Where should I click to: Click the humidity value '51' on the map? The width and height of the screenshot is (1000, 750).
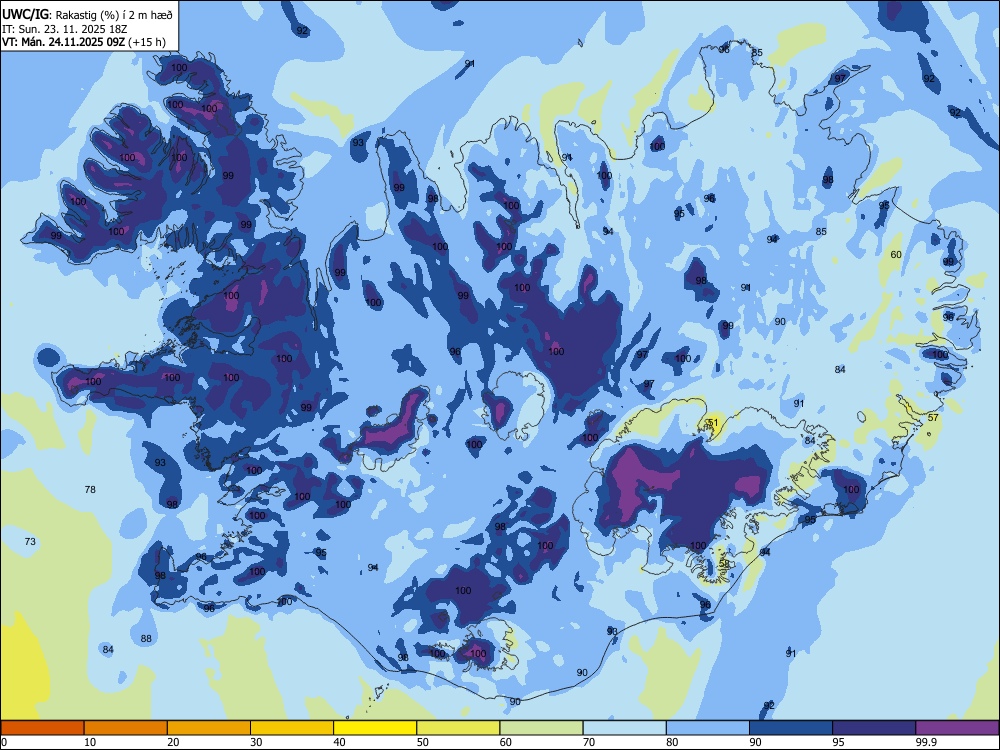tap(712, 422)
